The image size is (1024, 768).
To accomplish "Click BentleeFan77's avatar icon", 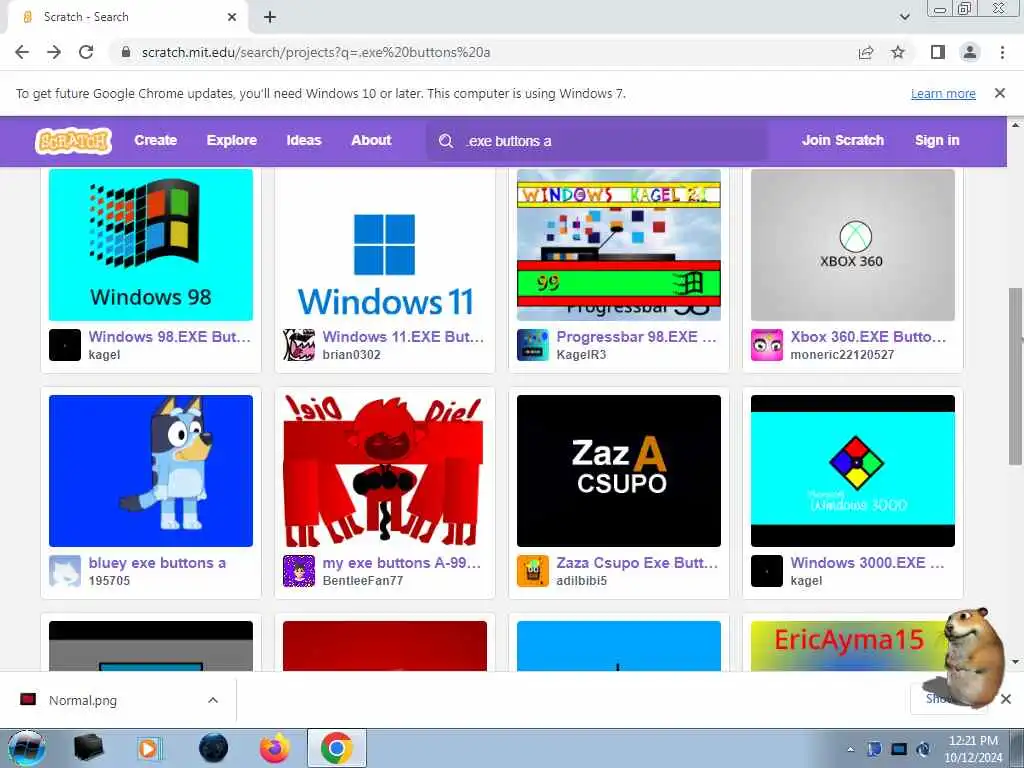I will [299, 571].
